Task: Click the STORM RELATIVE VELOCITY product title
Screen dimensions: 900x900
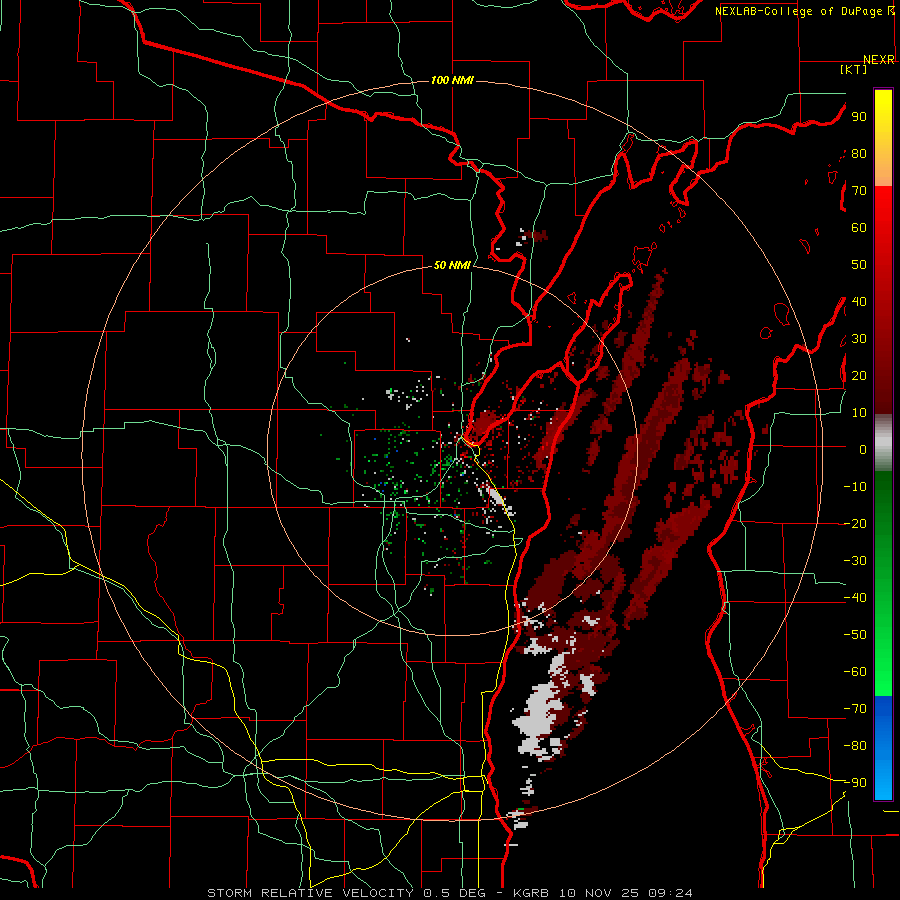Action: click(x=310, y=893)
